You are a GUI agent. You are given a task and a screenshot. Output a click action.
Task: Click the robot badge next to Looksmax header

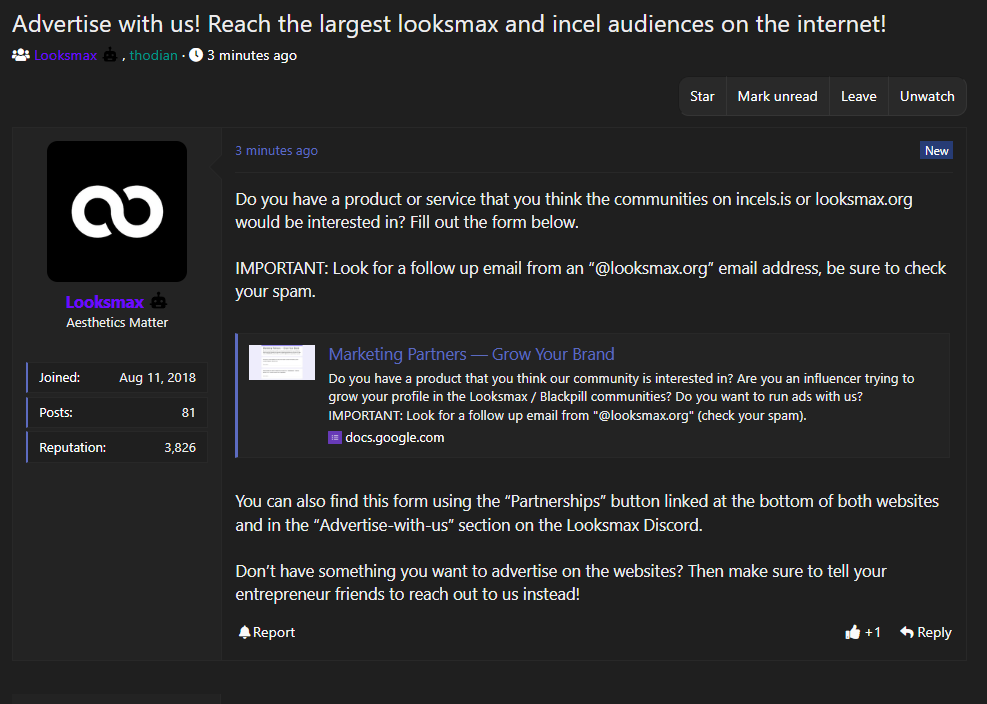110,55
